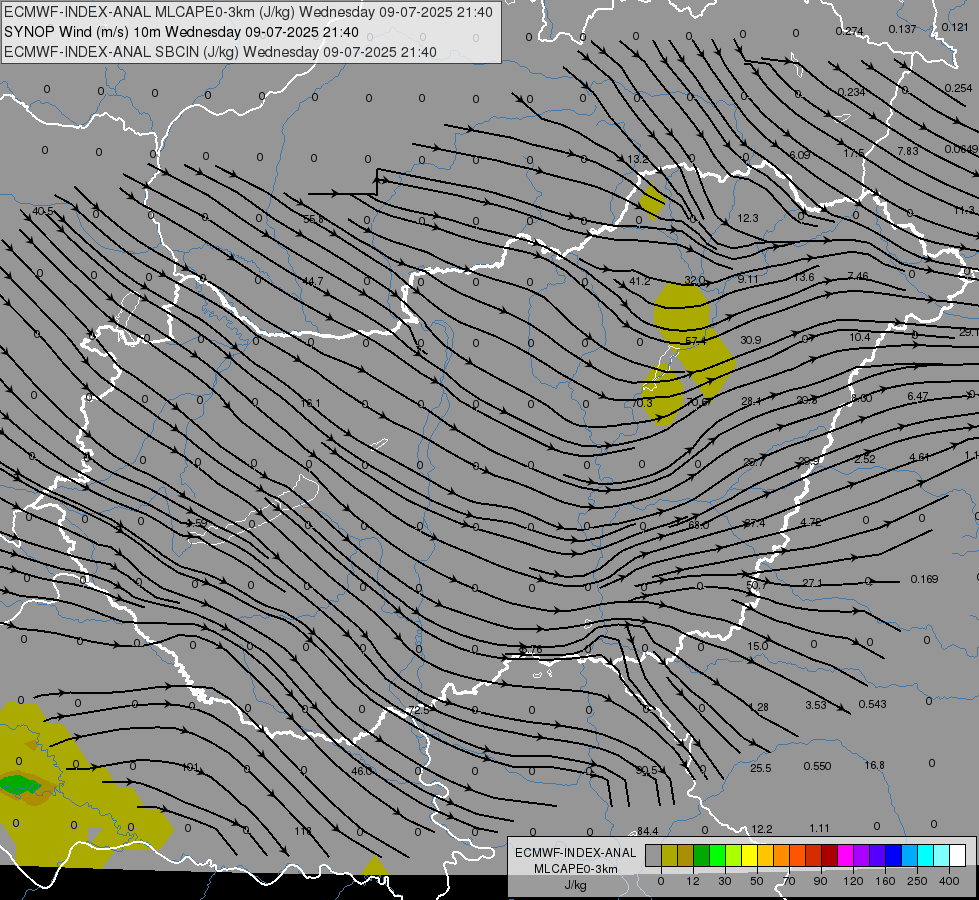Screen dimensions: 979x900
Task: Click the legend tick label 250
Action: tap(917, 881)
